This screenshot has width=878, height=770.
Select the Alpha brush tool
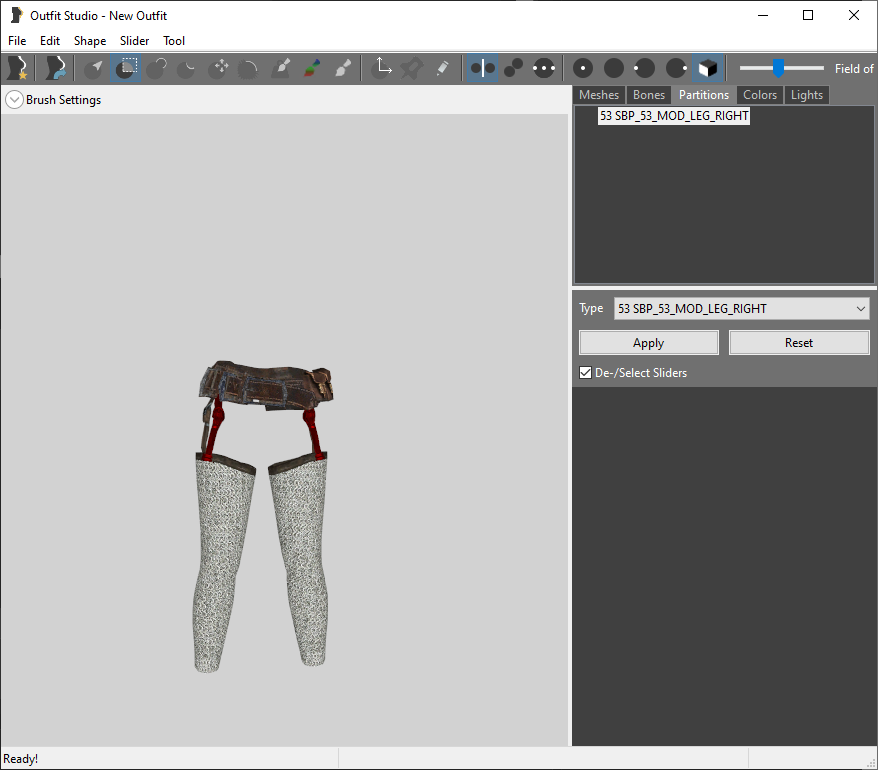[x=342, y=68]
